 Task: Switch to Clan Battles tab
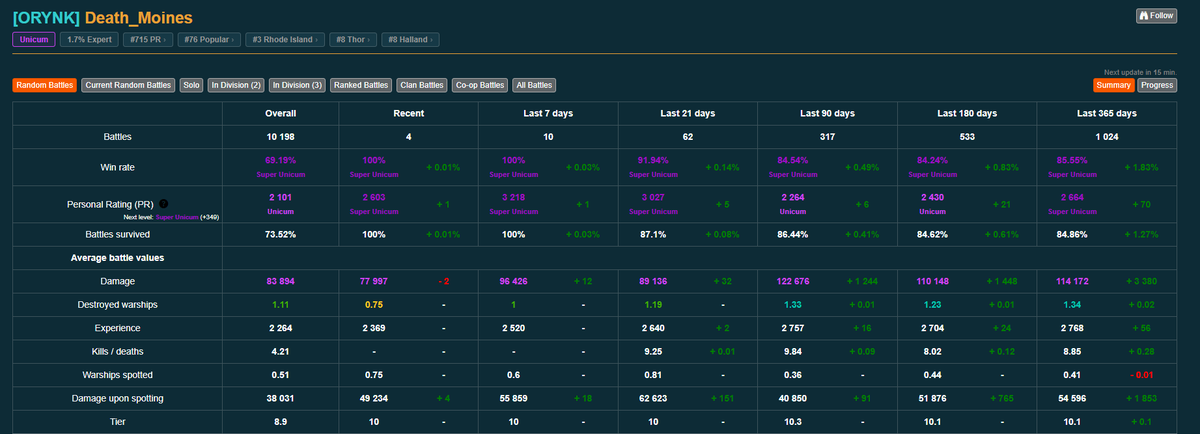click(x=421, y=86)
